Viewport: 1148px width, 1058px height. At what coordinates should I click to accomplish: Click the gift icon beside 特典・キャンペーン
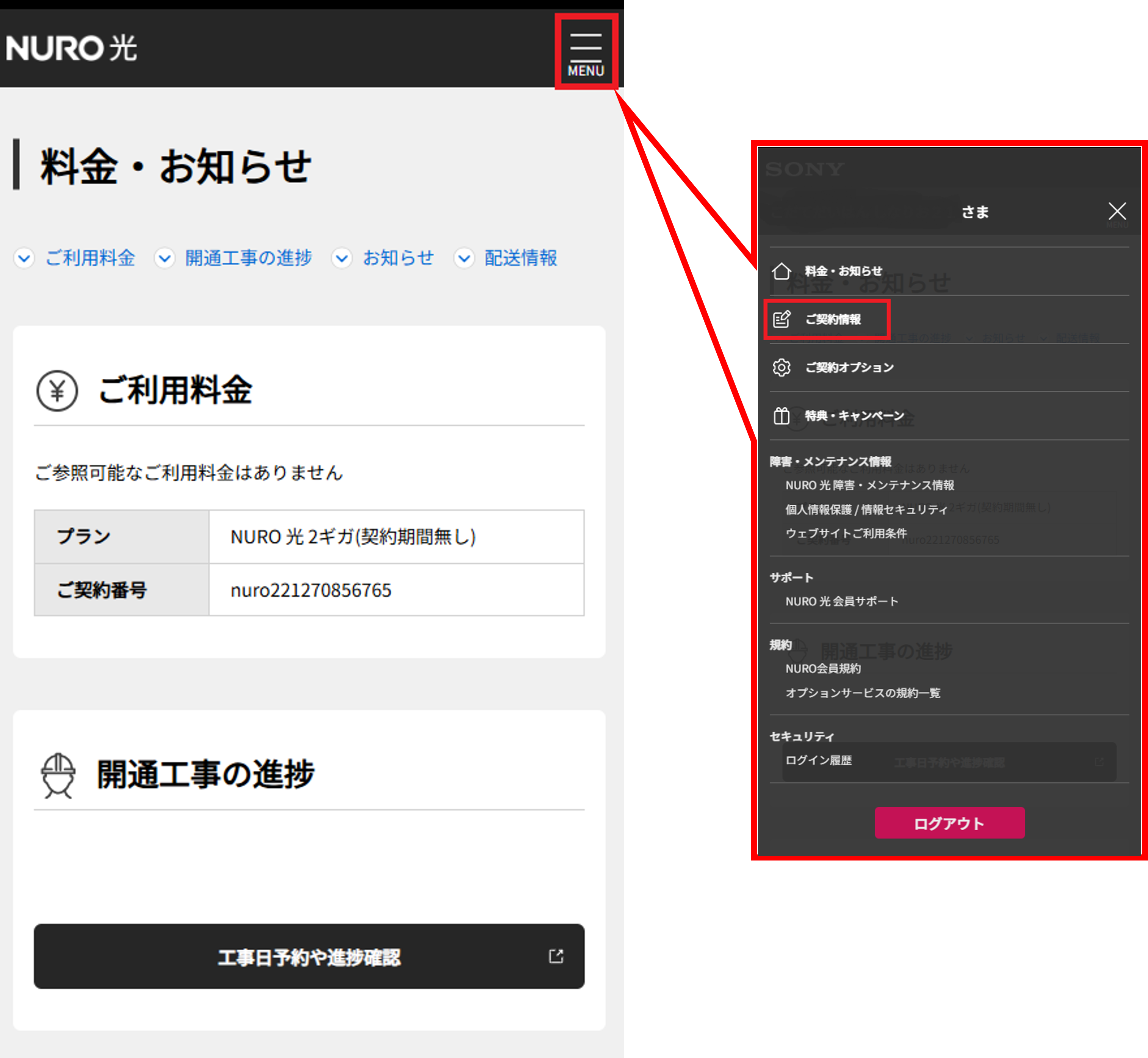[781, 415]
